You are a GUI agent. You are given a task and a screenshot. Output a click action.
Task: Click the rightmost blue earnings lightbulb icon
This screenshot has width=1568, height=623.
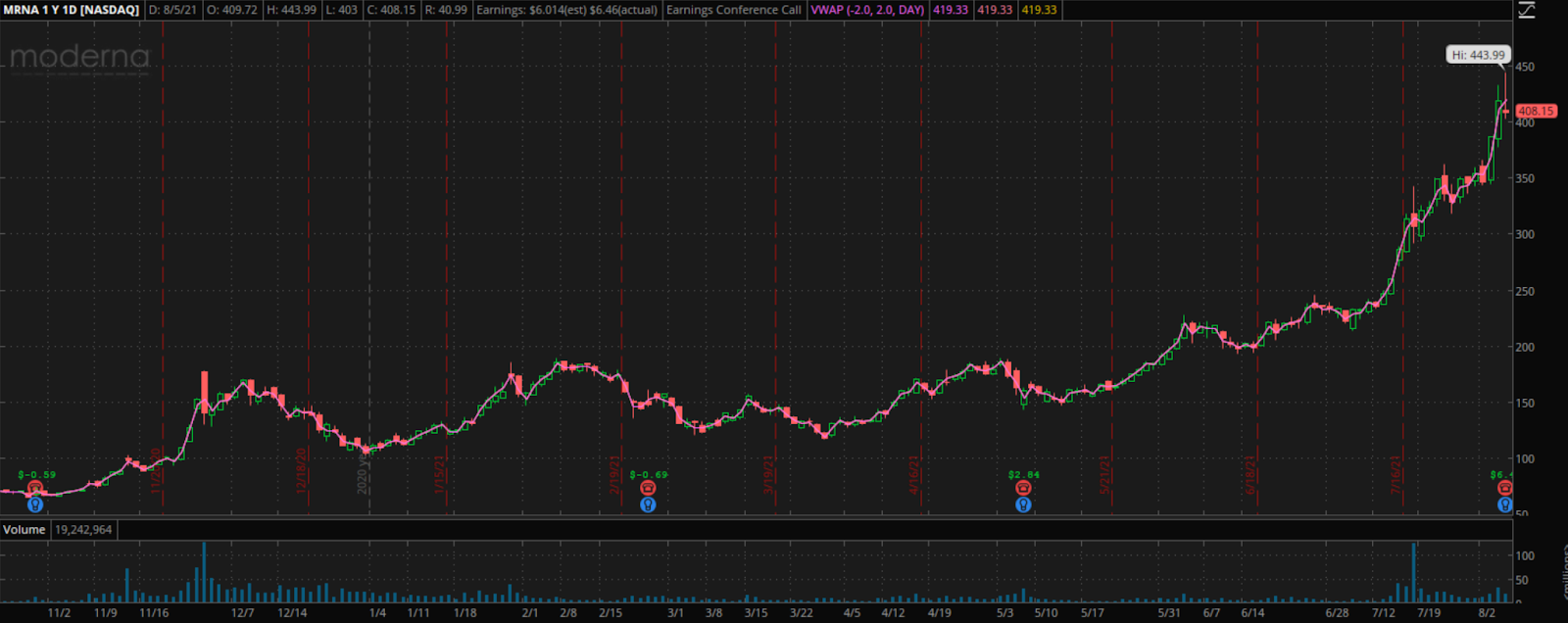click(1505, 504)
